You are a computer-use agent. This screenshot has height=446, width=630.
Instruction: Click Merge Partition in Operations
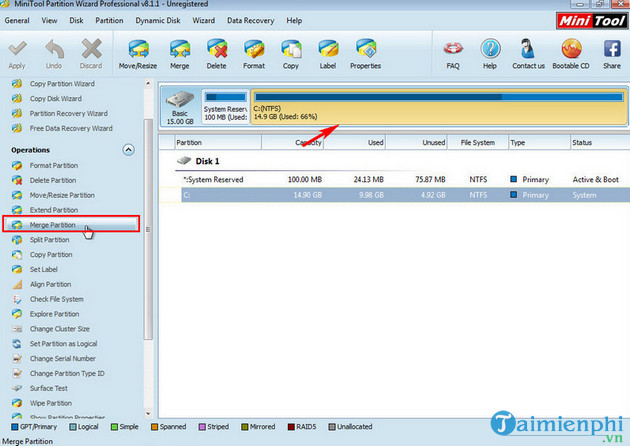(52, 225)
